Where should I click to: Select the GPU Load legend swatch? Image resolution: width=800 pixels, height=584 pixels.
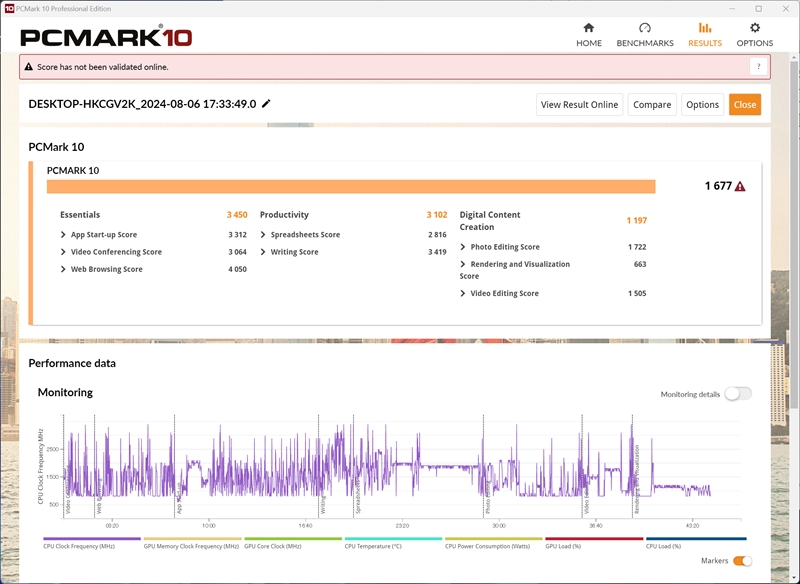click(x=594, y=539)
